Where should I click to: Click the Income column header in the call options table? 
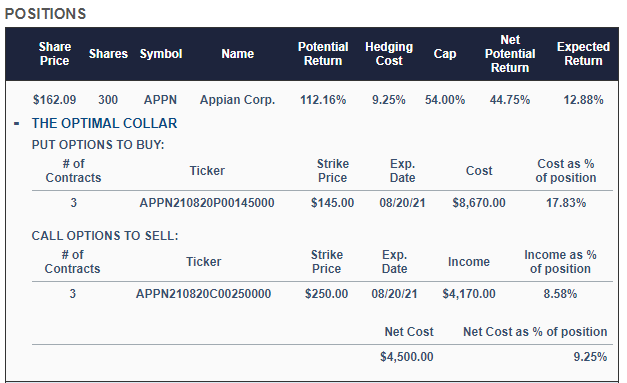[x=469, y=261]
